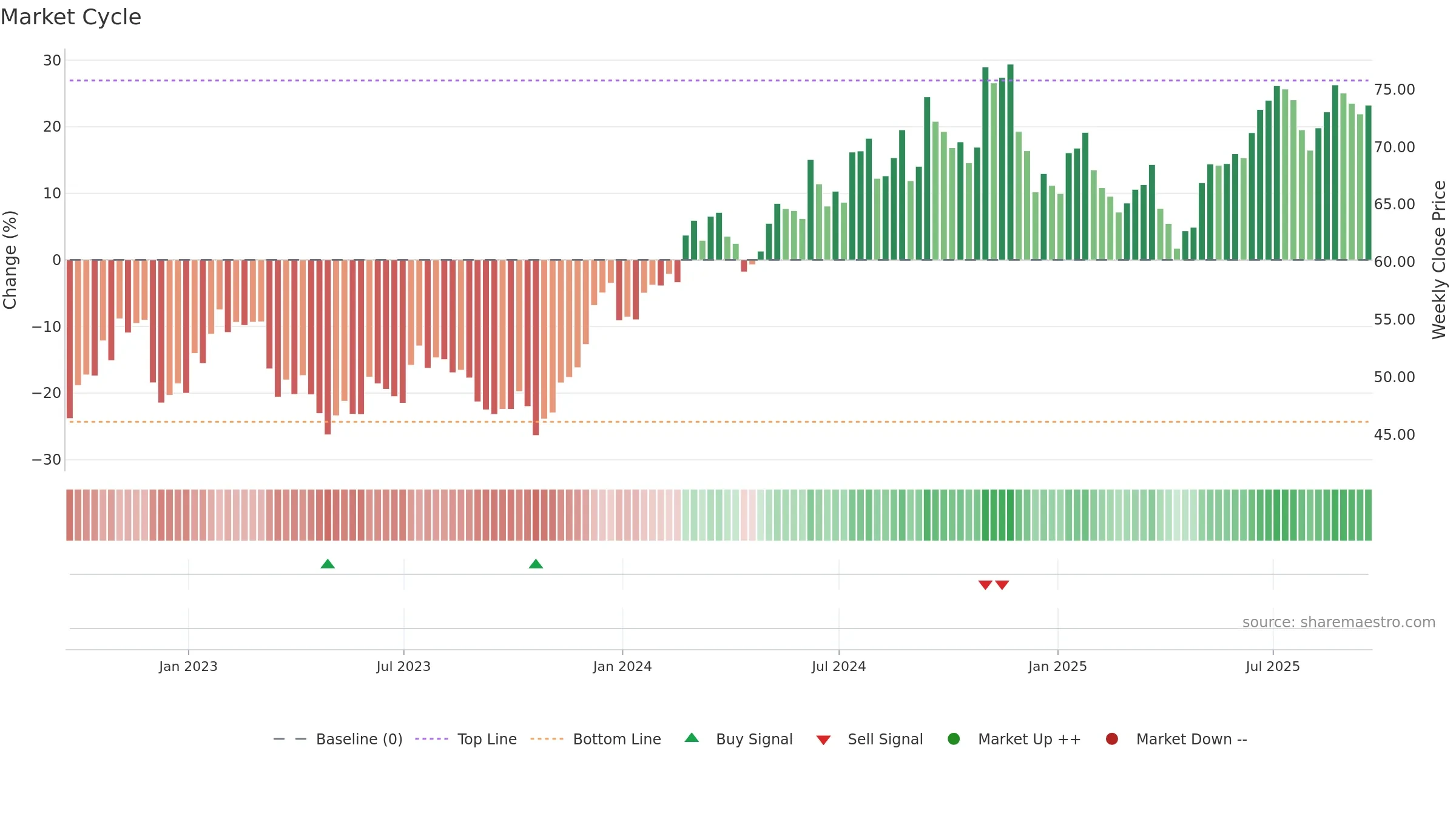Click the red Sell Signal triangle in legend
This screenshot has height=819, width=1456.
pos(823,740)
